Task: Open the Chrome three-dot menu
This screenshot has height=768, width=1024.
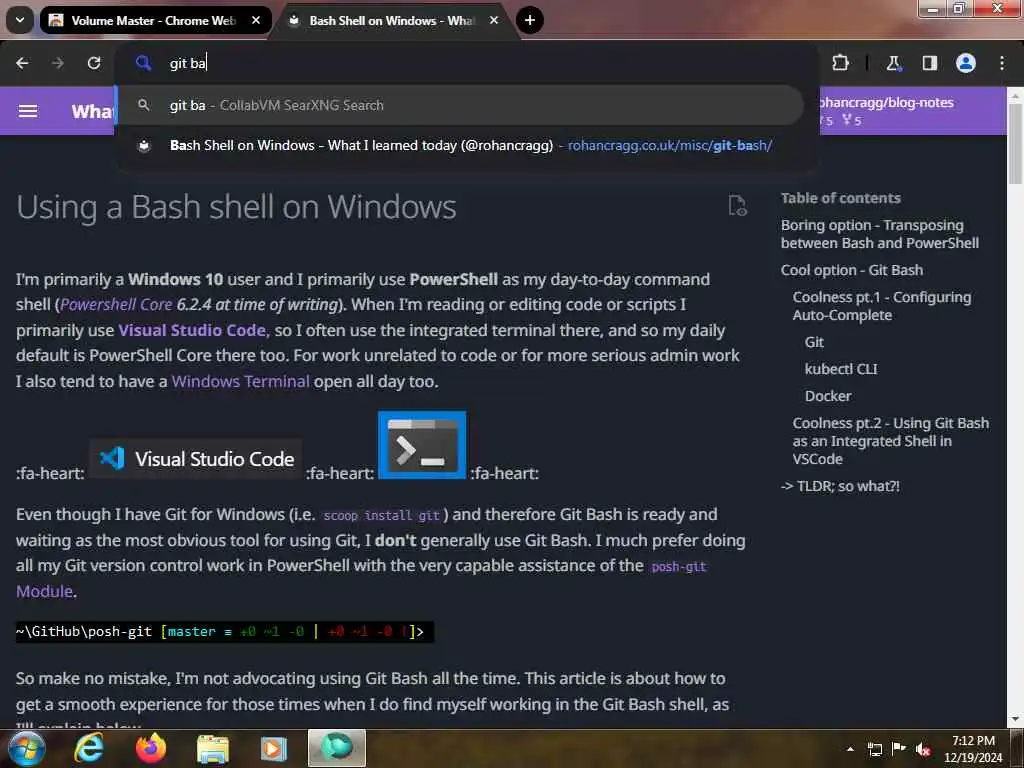Action: (1001, 63)
